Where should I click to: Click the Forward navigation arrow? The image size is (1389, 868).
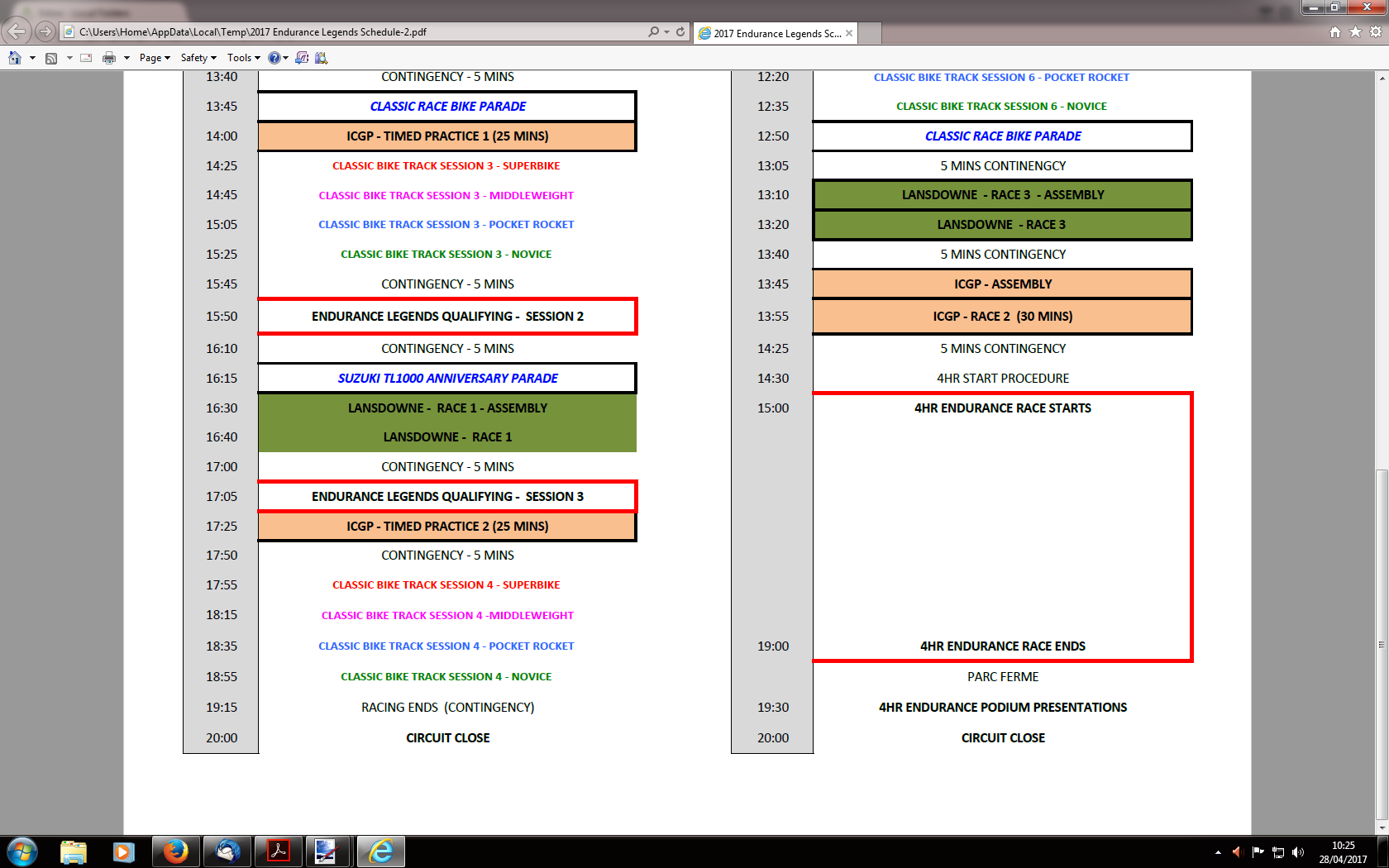click(x=45, y=31)
